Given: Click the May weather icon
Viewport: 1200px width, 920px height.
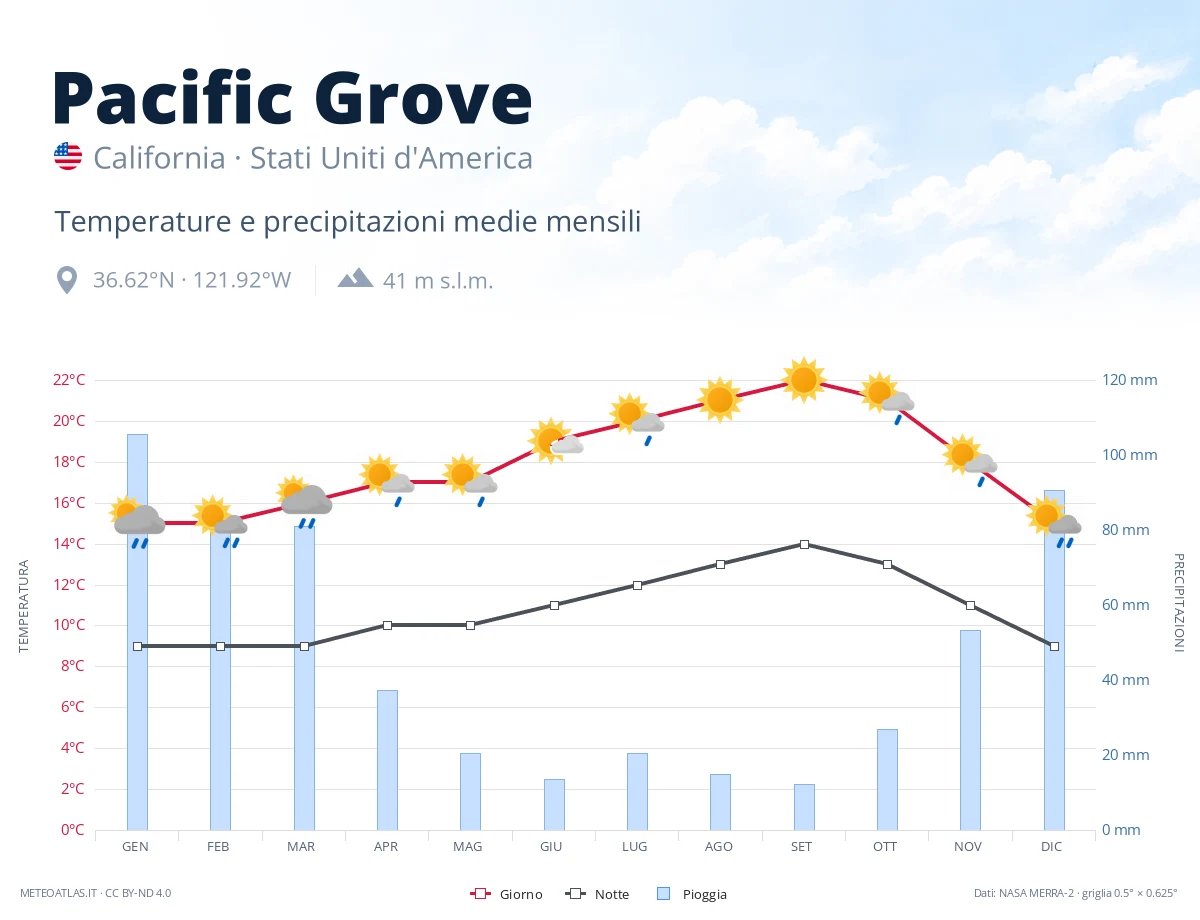Looking at the screenshot, I should pyautogui.click(x=470, y=481).
